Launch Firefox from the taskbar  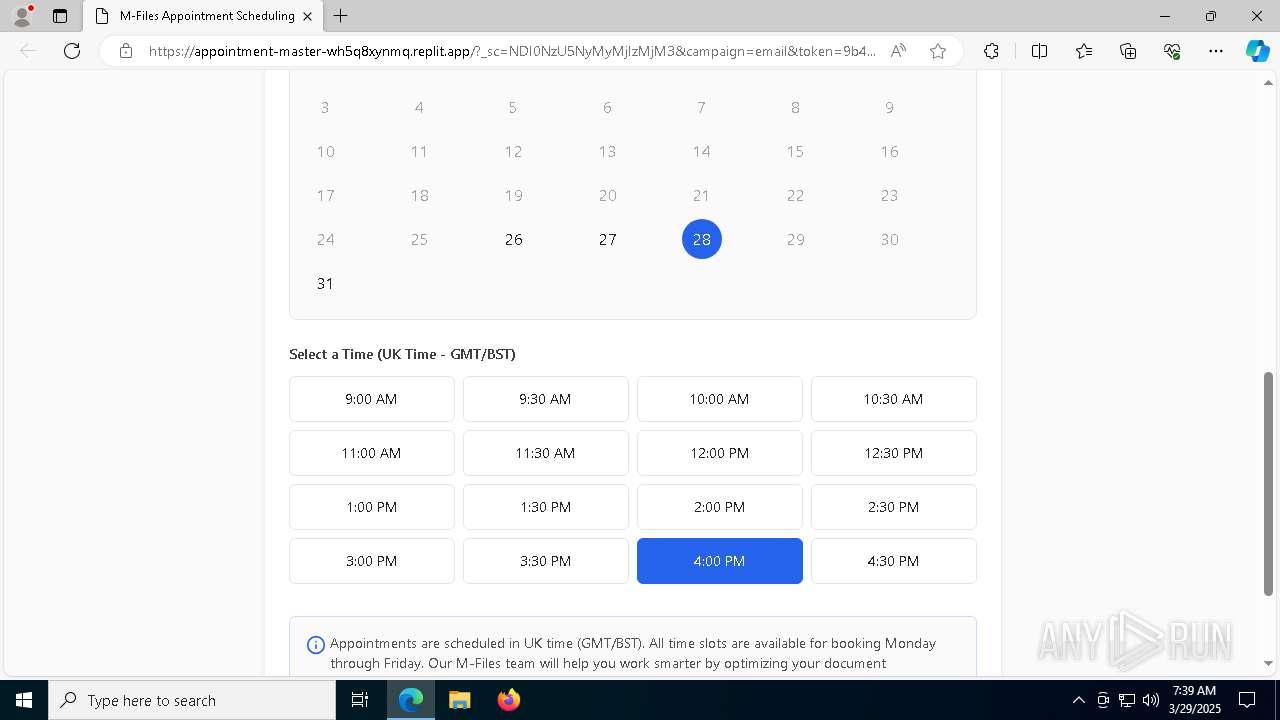(508, 700)
